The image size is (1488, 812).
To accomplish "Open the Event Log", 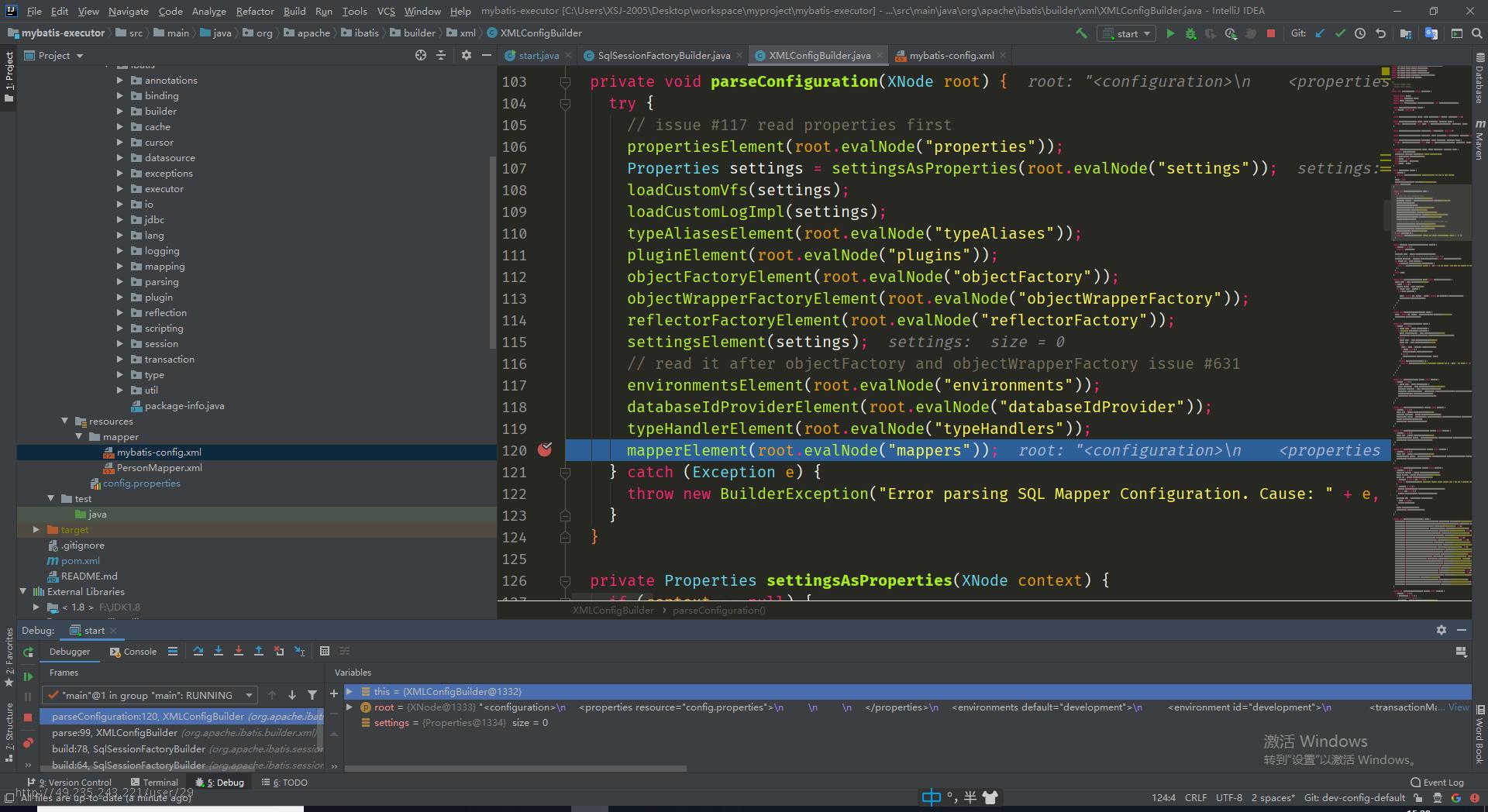I will click(x=1437, y=783).
